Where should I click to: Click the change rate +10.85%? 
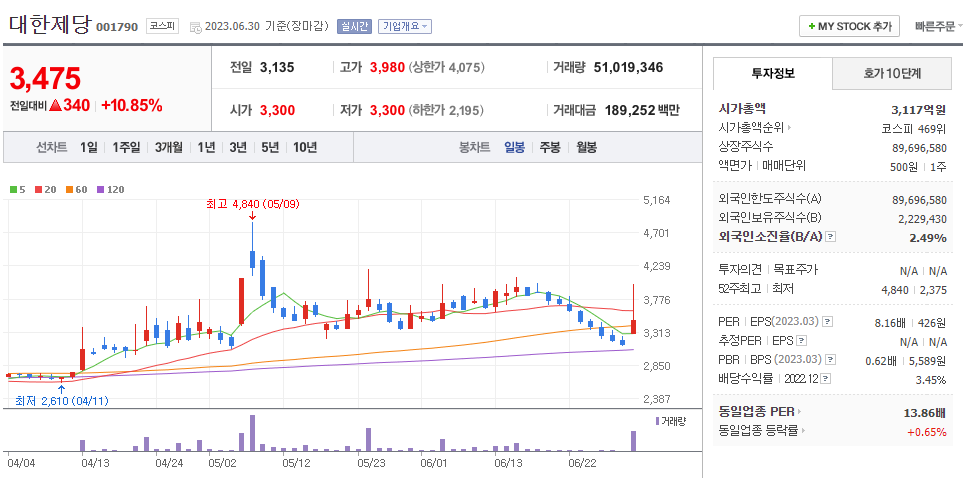coord(131,105)
